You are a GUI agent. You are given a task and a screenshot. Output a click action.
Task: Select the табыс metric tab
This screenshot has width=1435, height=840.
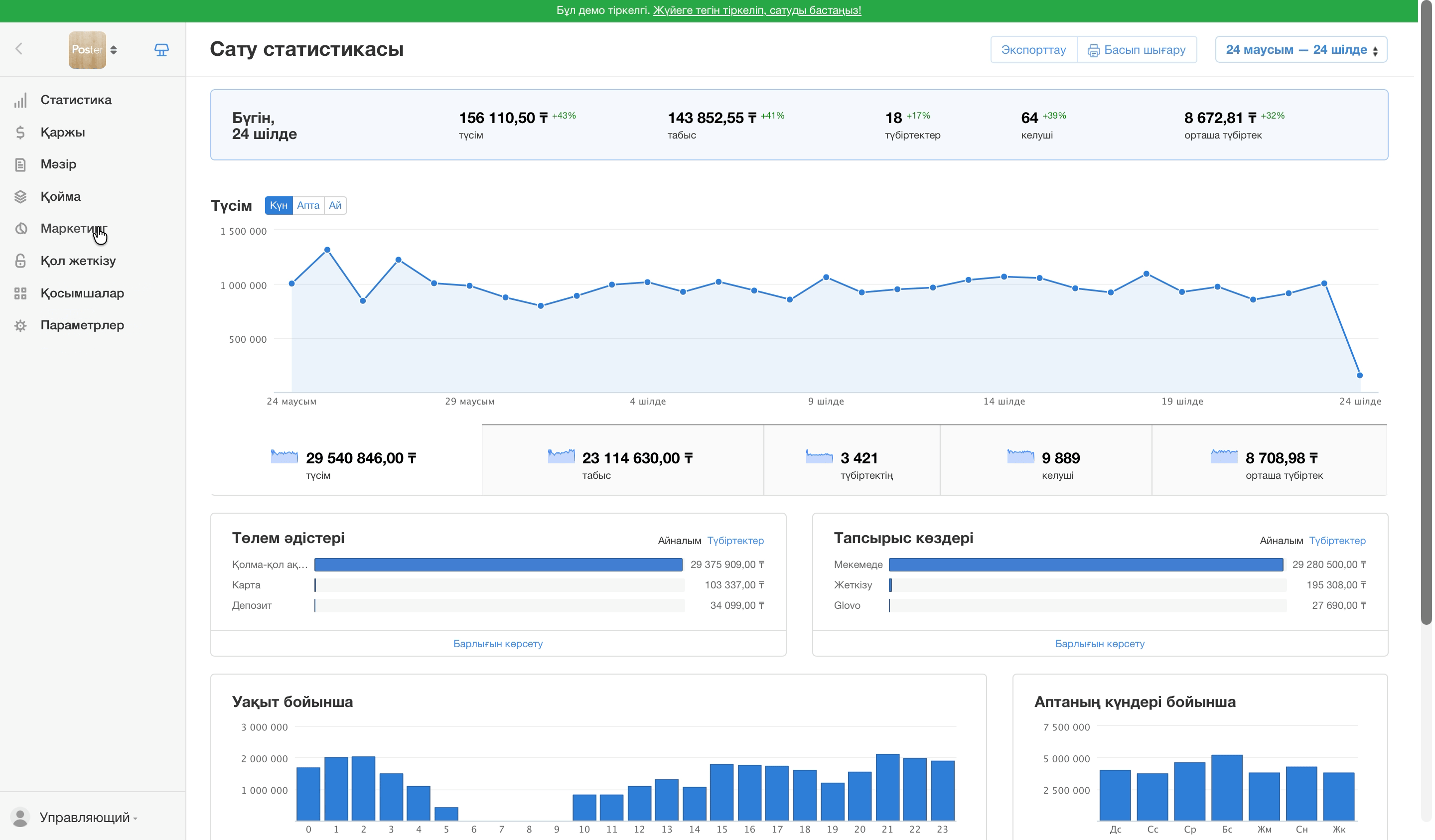point(622,460)
